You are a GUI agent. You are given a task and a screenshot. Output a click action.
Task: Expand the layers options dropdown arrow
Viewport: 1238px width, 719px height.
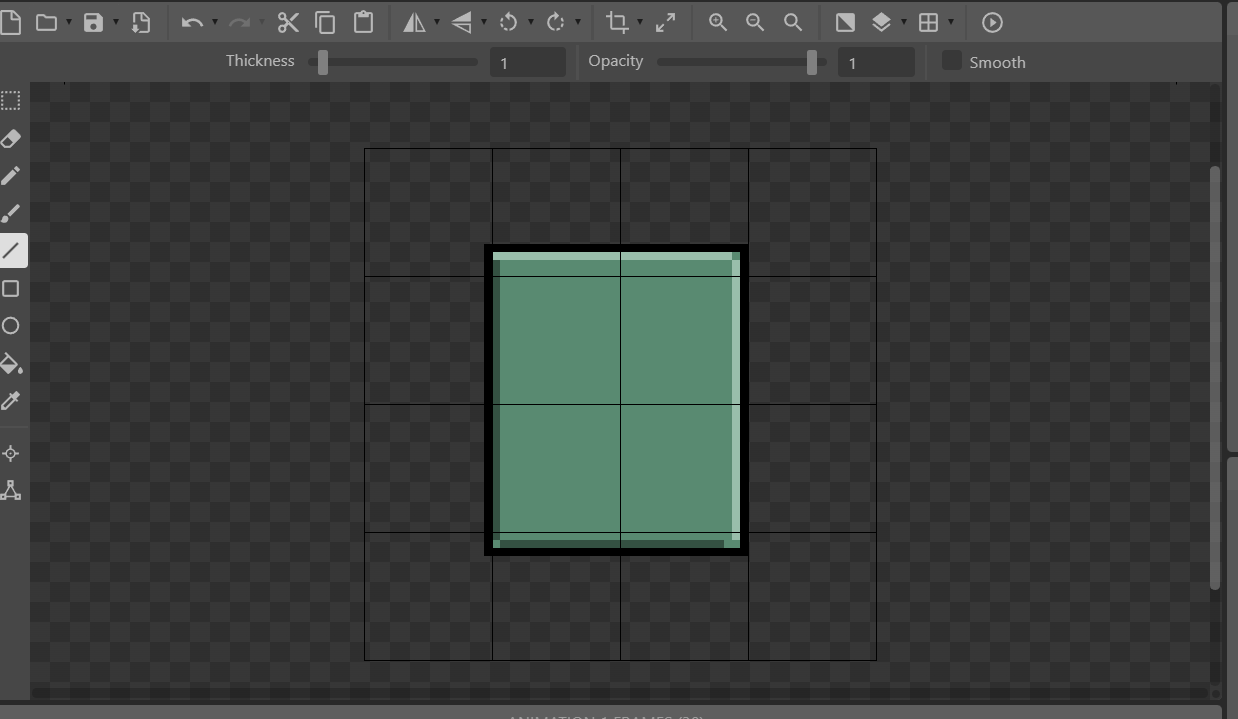pyautogui.click(x=904, y=22)
